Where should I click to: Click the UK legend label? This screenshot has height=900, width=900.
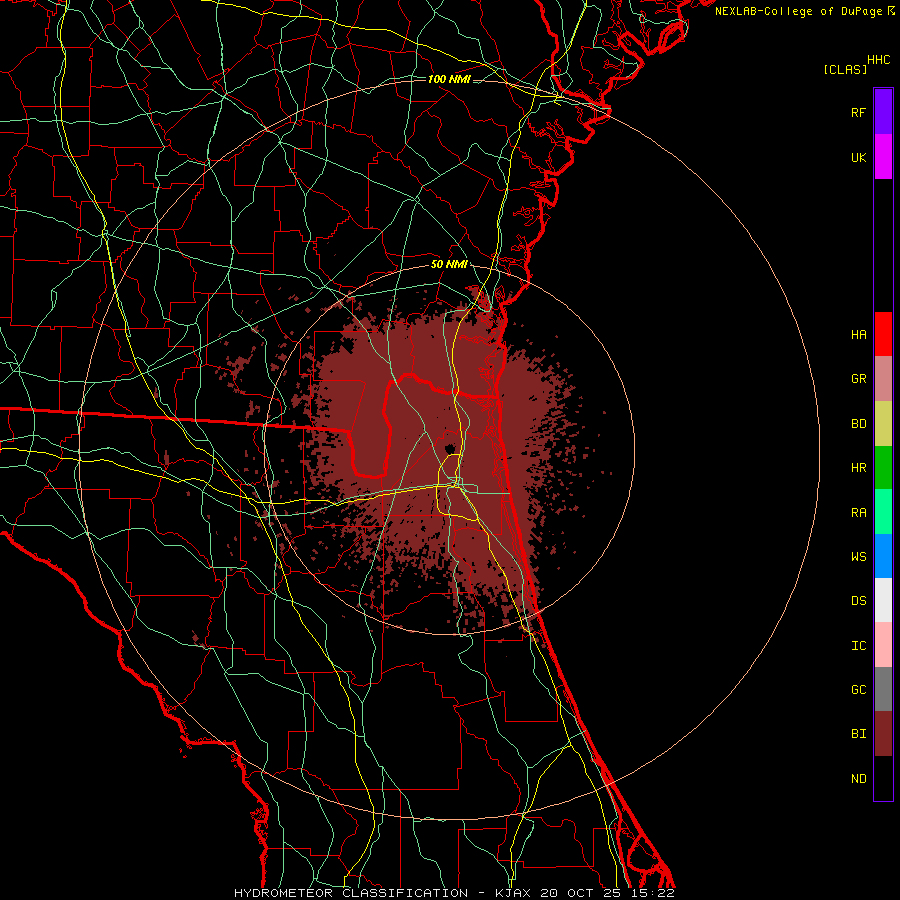click(858, 157)
